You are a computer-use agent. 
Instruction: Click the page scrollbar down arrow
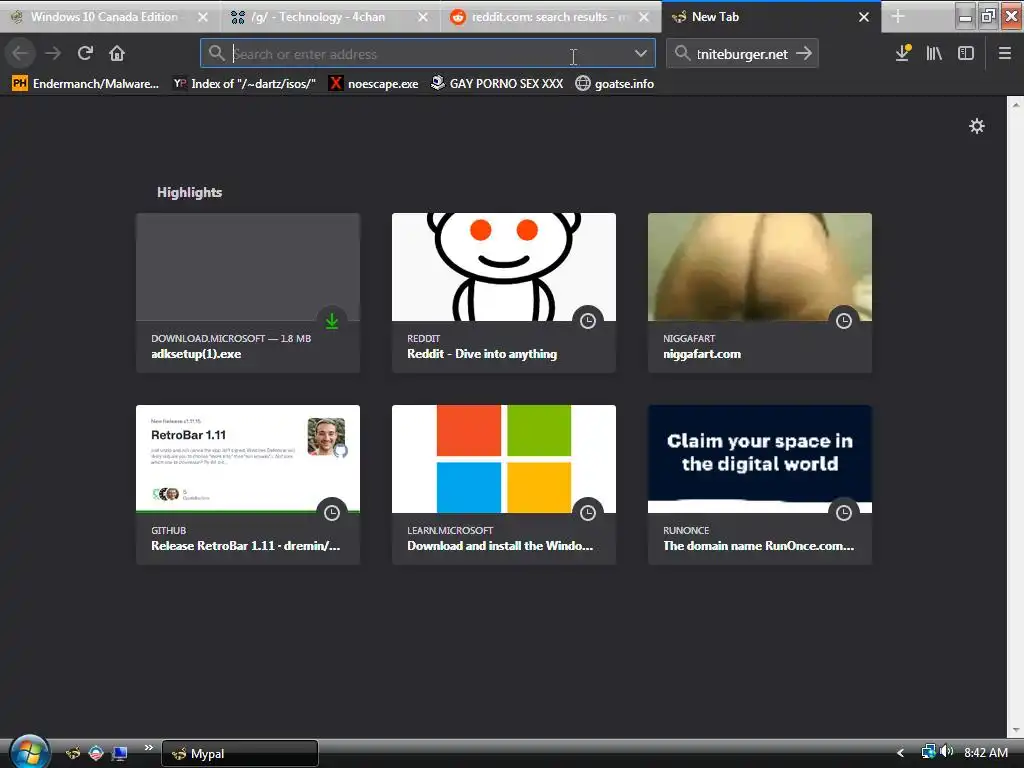1016,729
